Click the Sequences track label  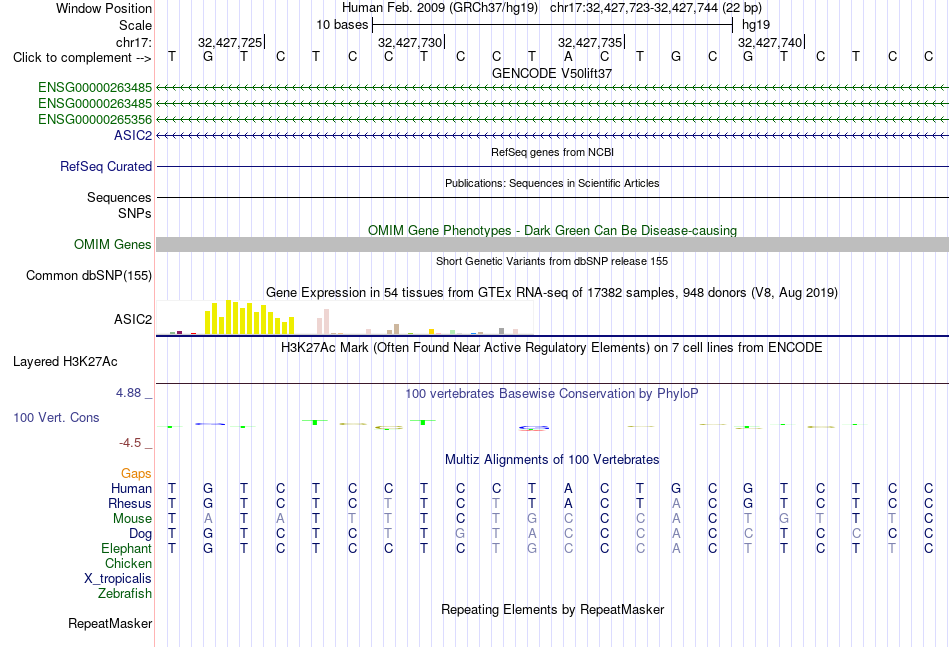119,197
